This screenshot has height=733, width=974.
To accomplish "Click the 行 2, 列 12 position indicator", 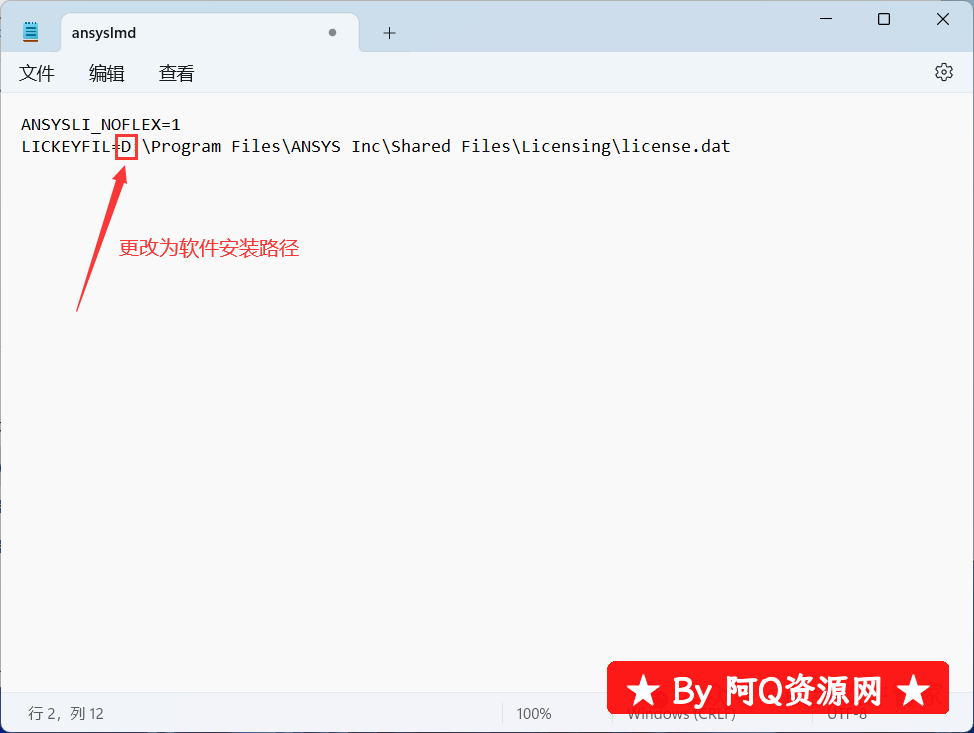I will (x=66, y=714).
